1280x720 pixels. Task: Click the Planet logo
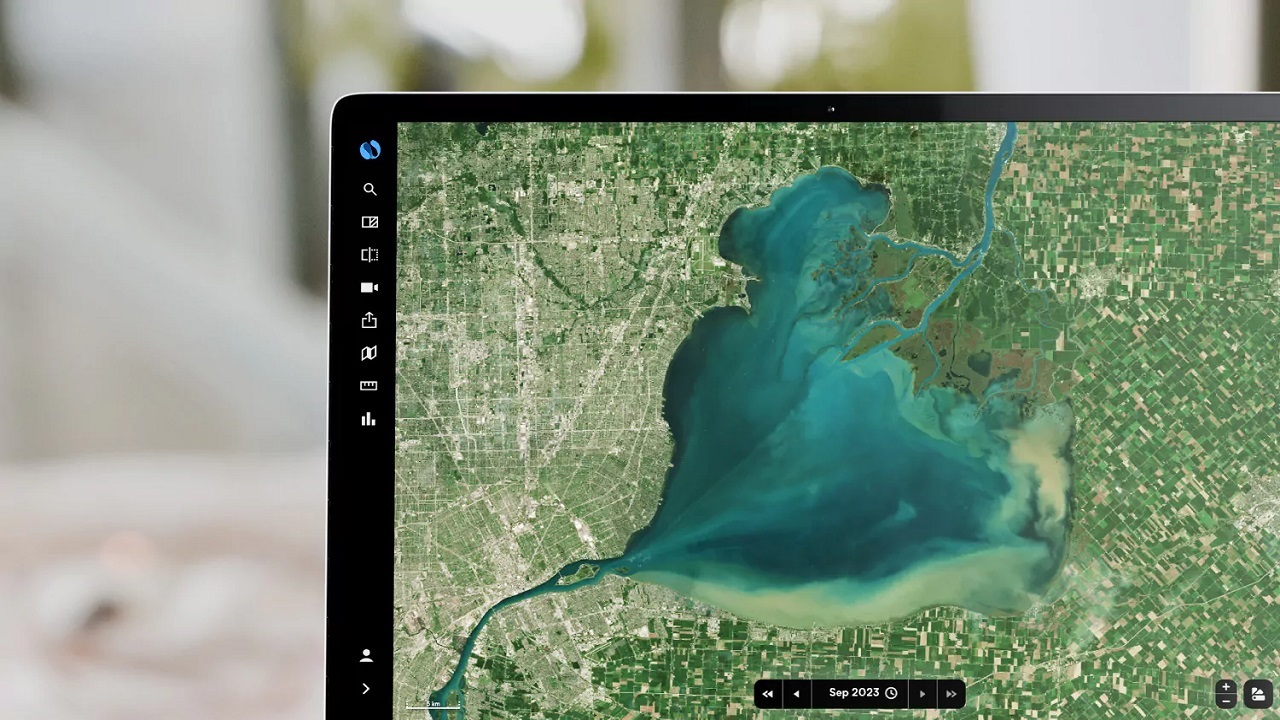370,150
